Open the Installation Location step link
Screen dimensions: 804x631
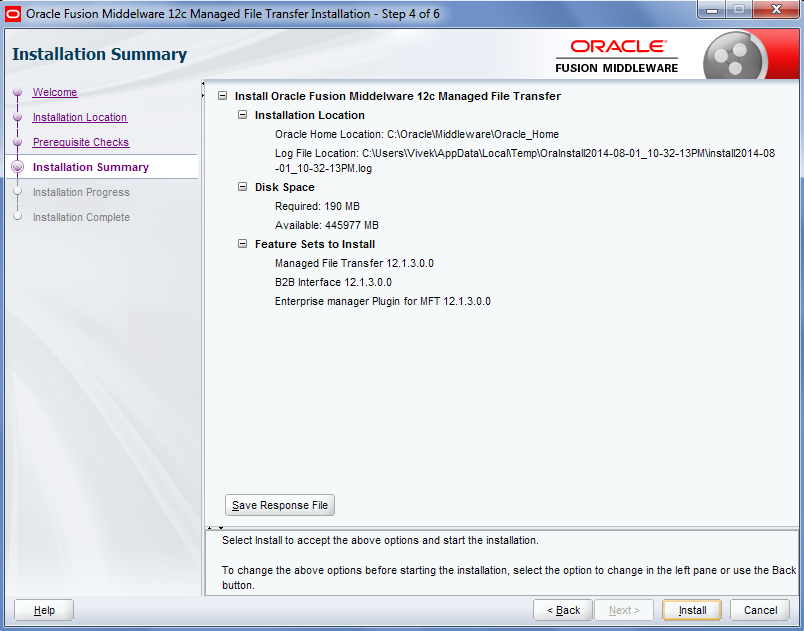80,117
